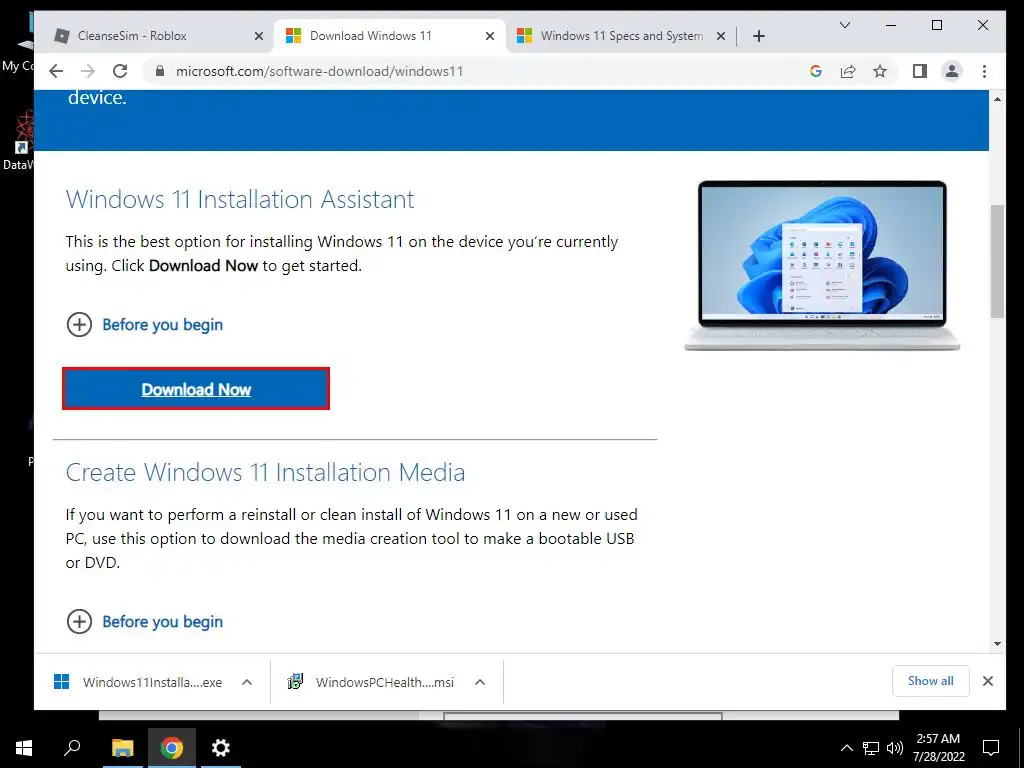Open the downloaded Windows11Installa....exe file
This screenshot has height=768, width=1024.
(138, 682)
